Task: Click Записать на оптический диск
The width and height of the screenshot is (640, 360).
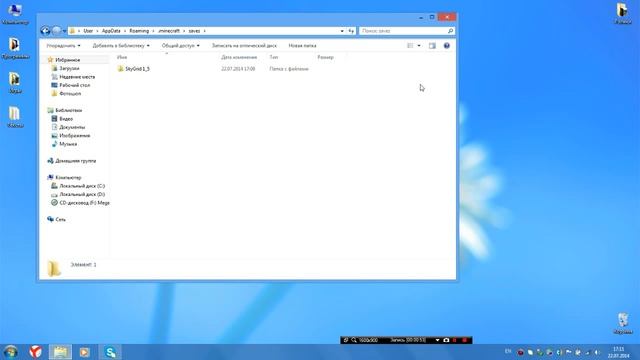Action: pos(244,46)
